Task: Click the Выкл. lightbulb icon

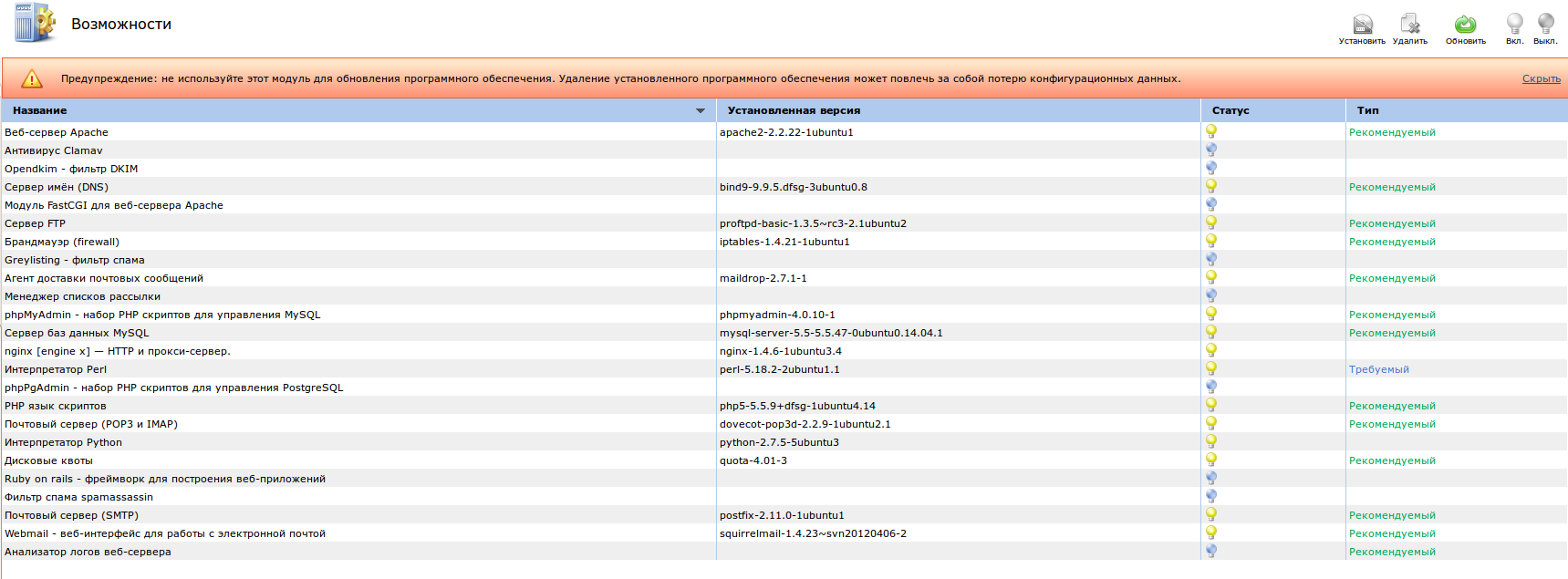Action: pyautogui.click(x=1545, y=24)
